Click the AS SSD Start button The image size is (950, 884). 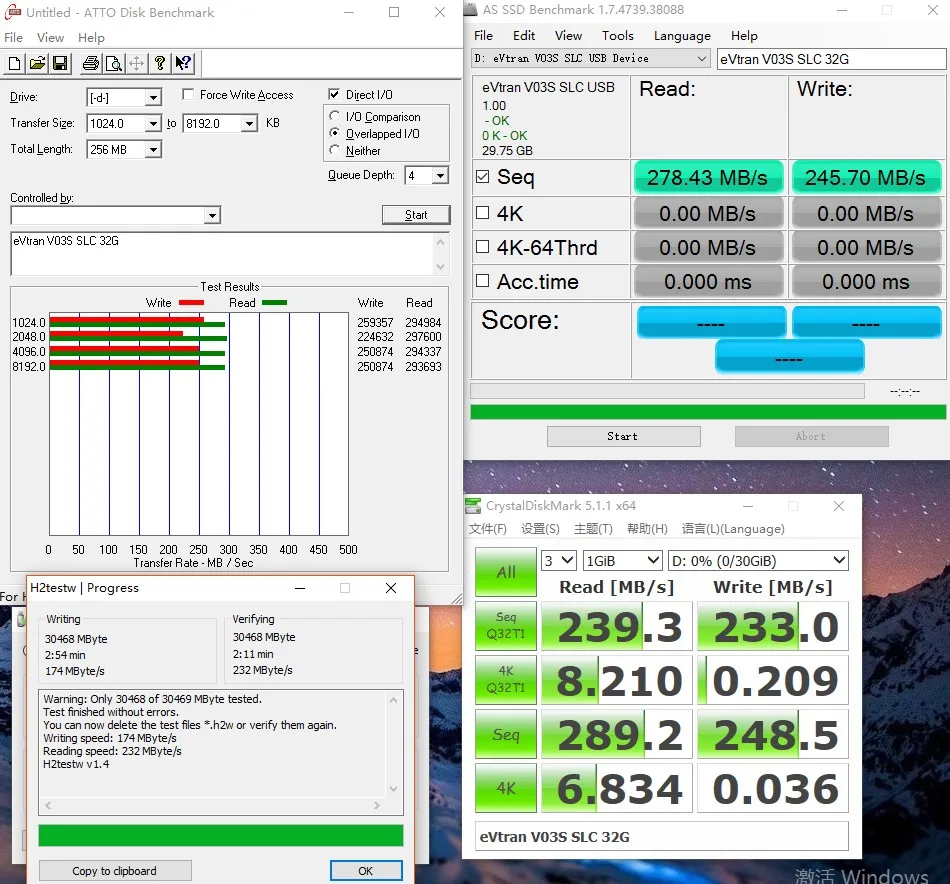(x=623, y=436)
